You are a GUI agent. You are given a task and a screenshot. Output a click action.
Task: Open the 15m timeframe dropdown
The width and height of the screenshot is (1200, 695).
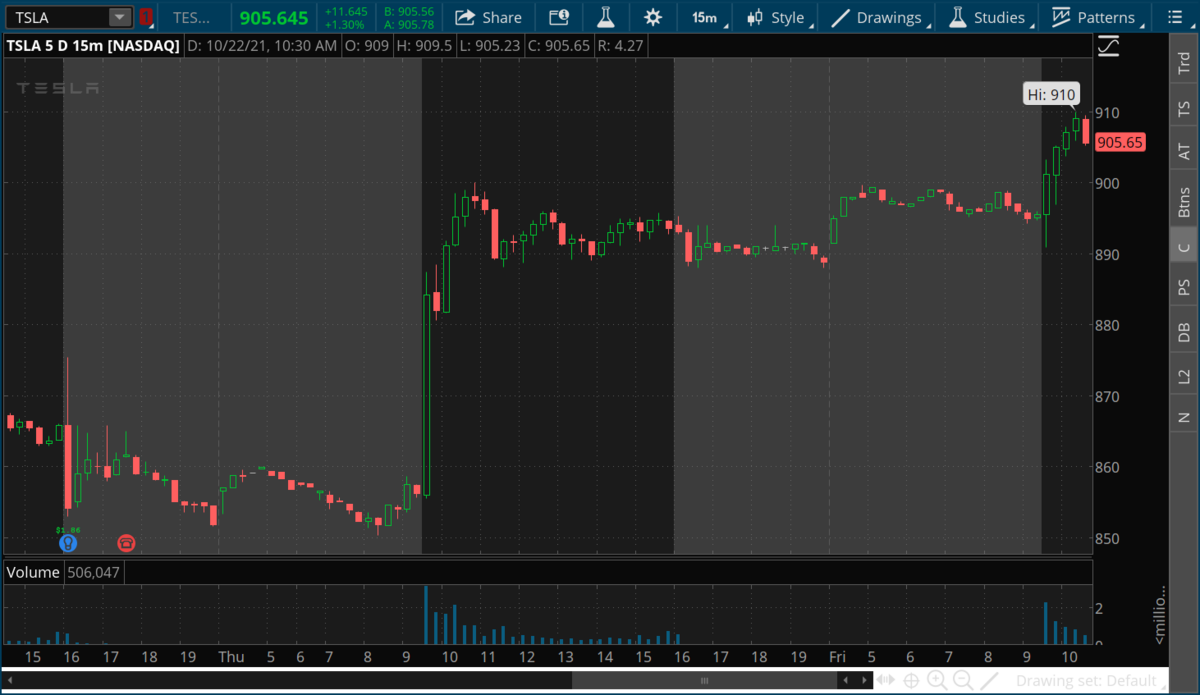point(709,17)
